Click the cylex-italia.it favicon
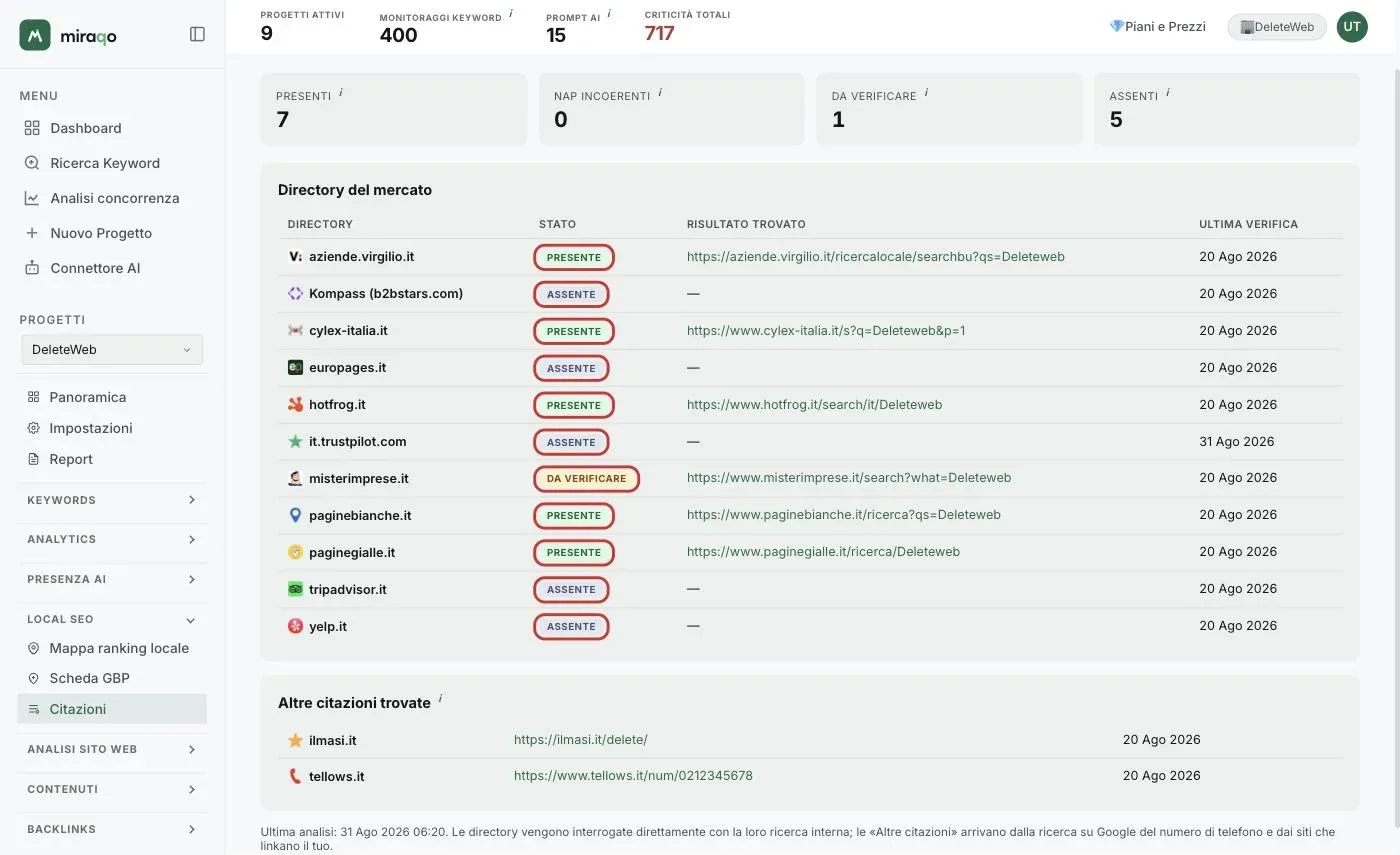Viewport: 1400px width, 855px height. point(295,331)
